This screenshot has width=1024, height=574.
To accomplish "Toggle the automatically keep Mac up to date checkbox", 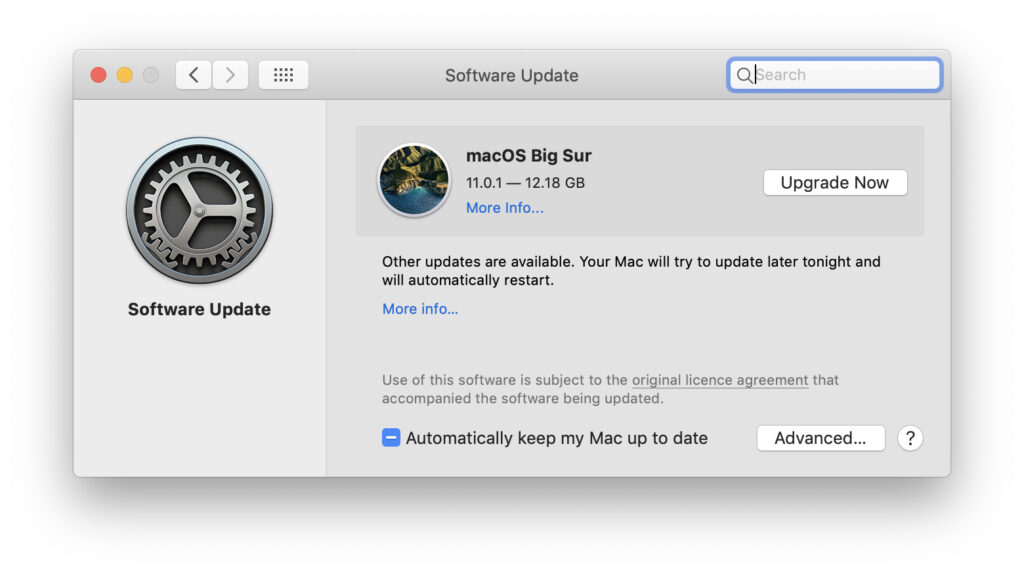I will 391,438.
